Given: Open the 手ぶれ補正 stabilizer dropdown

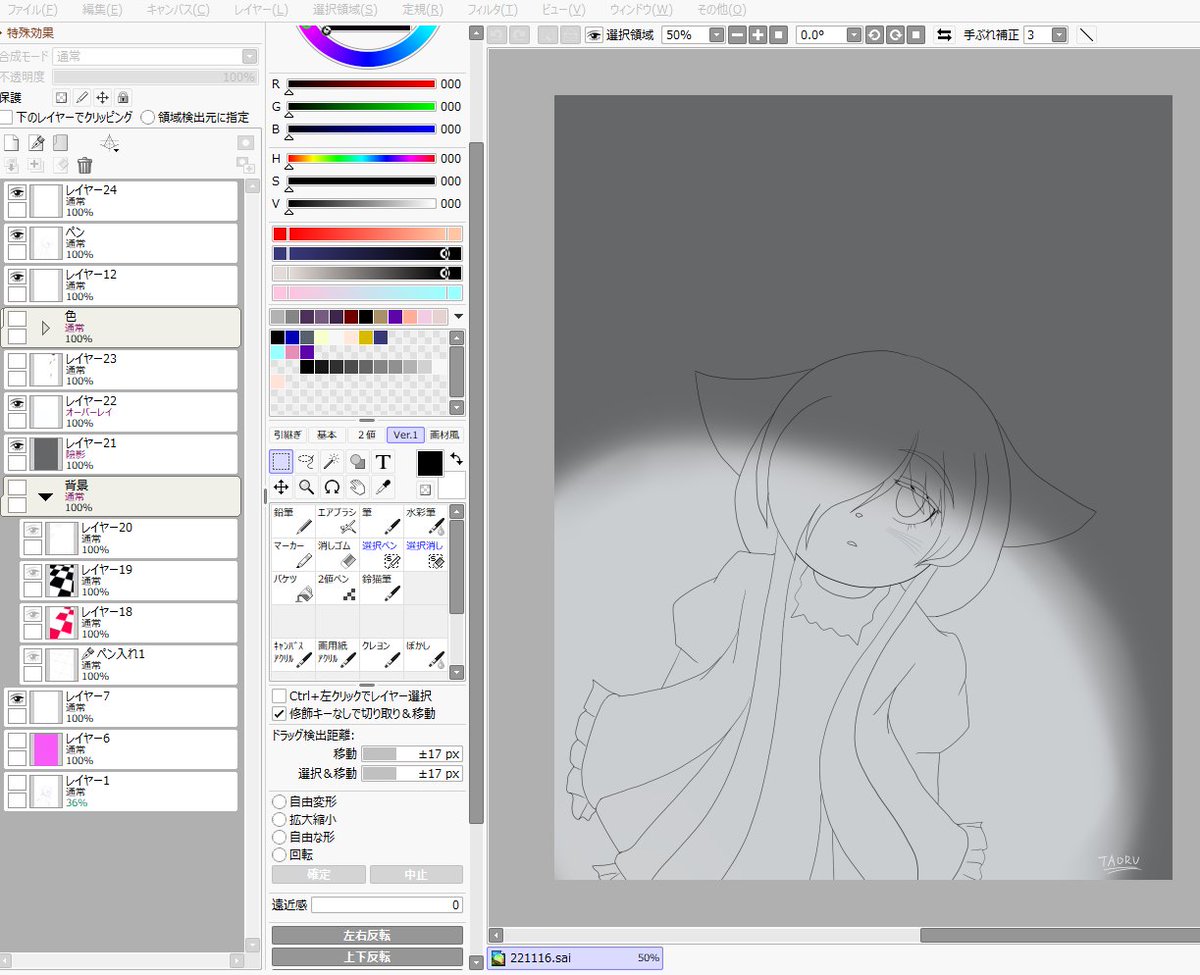Looking at the screenshot, I should tap(1059, 35).
